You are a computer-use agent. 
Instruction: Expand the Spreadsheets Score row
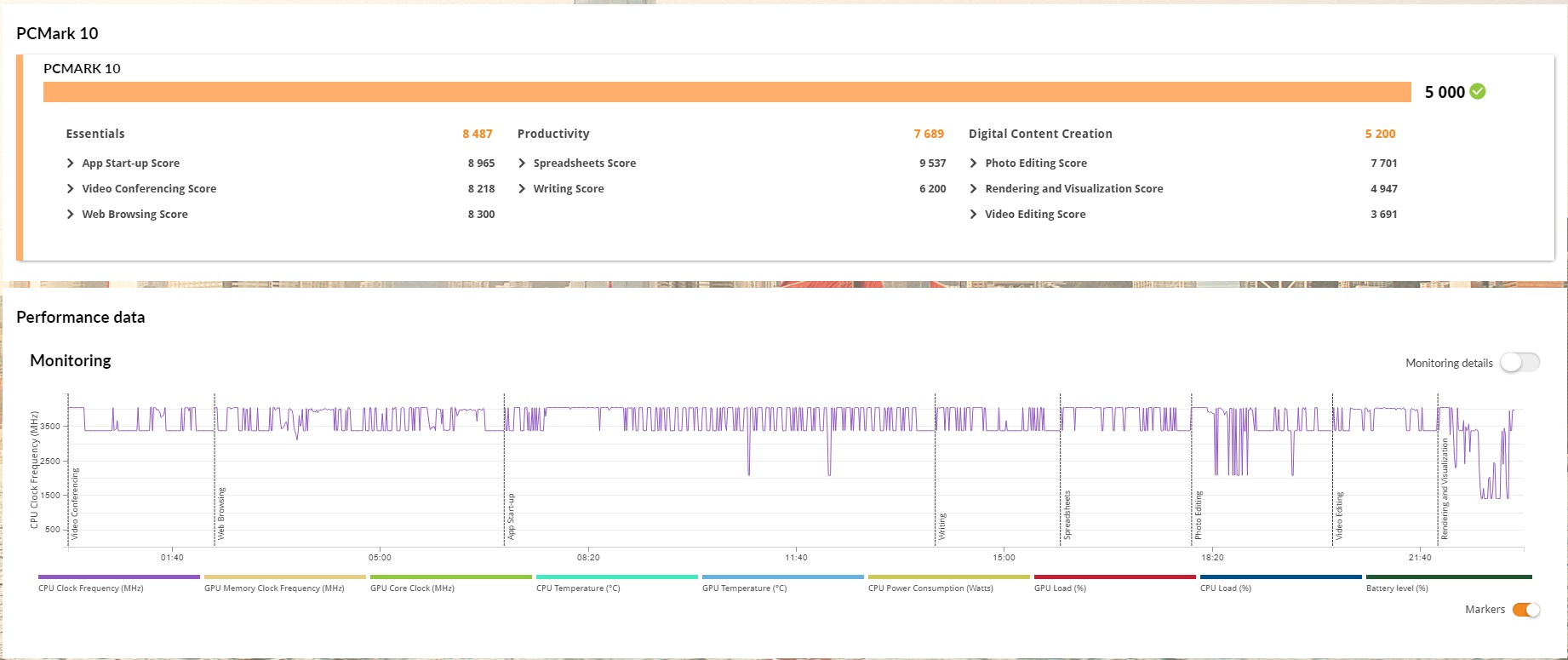coord(522,164)
